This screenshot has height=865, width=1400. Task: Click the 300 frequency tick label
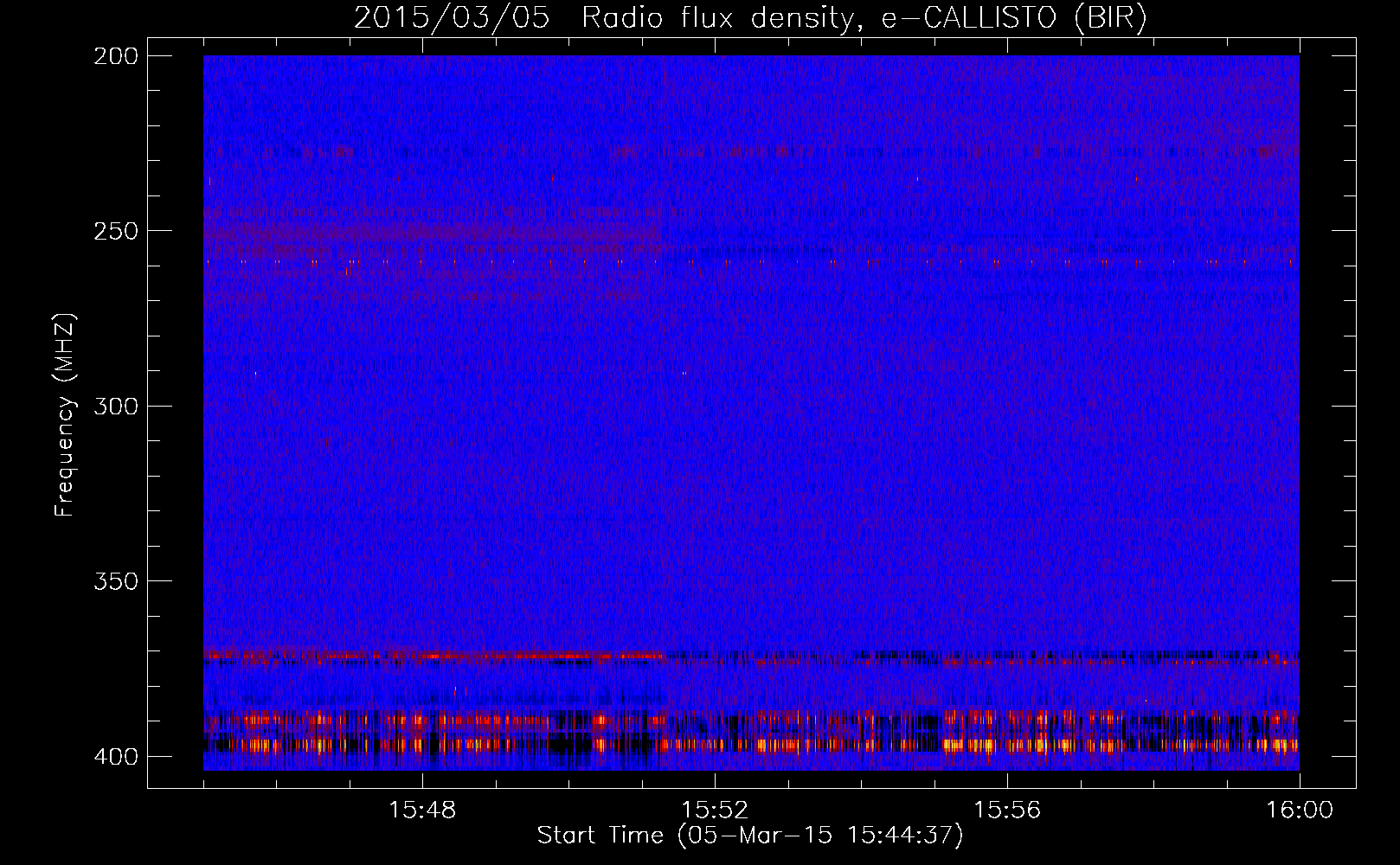tap(116, 406)
